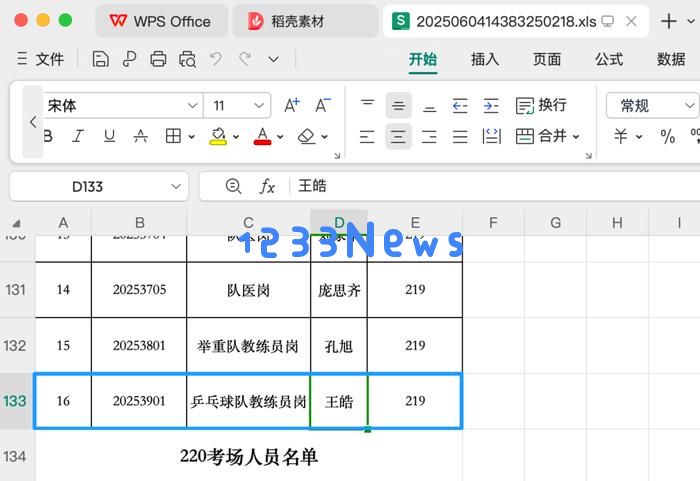Apply red font color A

(x=262, y=136)
